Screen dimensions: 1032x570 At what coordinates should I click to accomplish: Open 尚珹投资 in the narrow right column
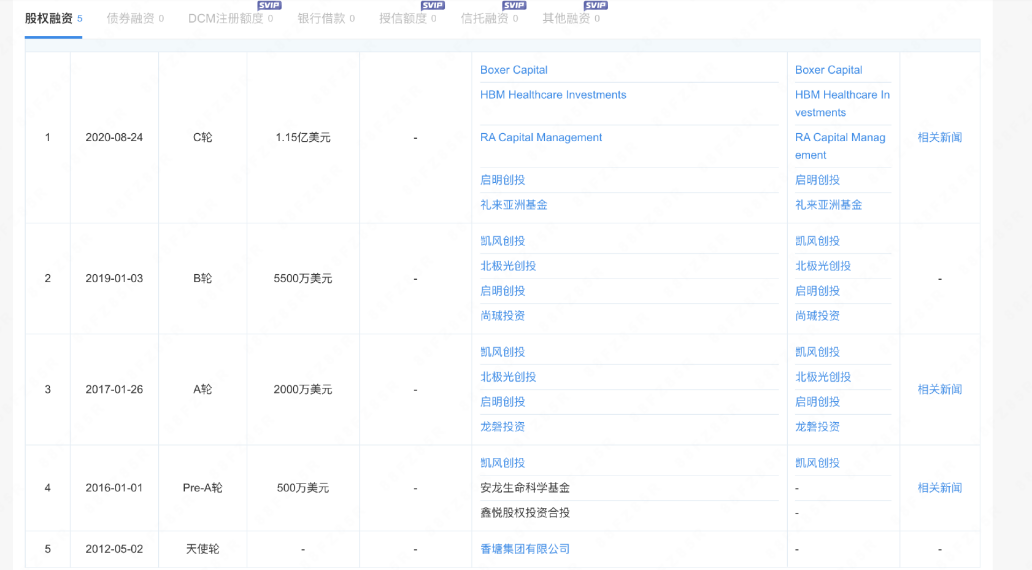[x=817, y=316]
